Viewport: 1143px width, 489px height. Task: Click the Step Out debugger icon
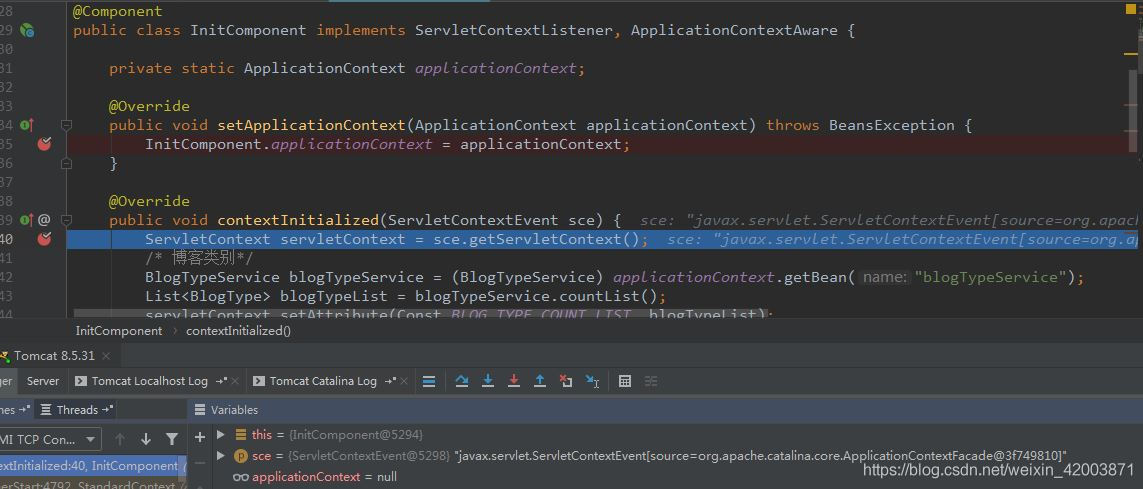(539, 380)
